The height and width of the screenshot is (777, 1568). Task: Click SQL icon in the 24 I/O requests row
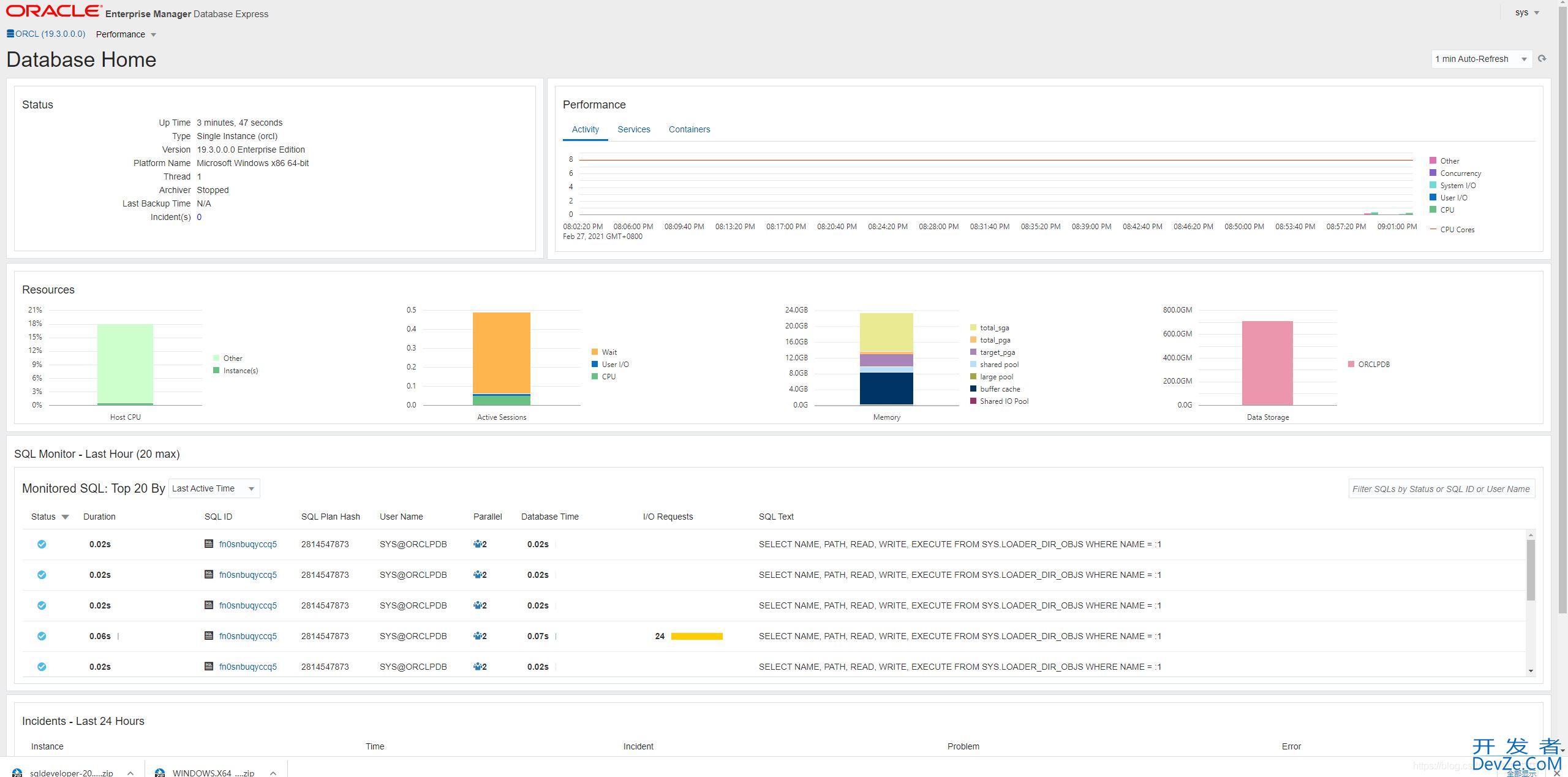(x=209, y=635)
